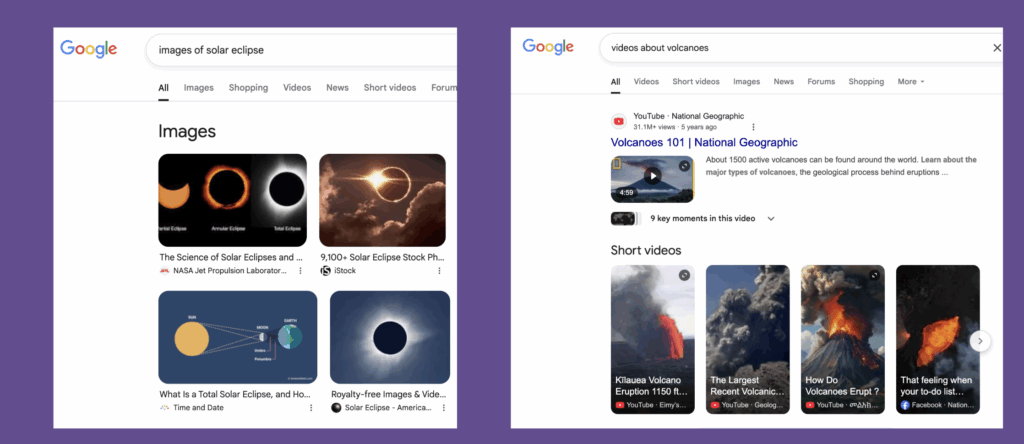Switch to the Images tab in the eclipse search
This screenshot has height=444, width=1024.
point(199,87)
